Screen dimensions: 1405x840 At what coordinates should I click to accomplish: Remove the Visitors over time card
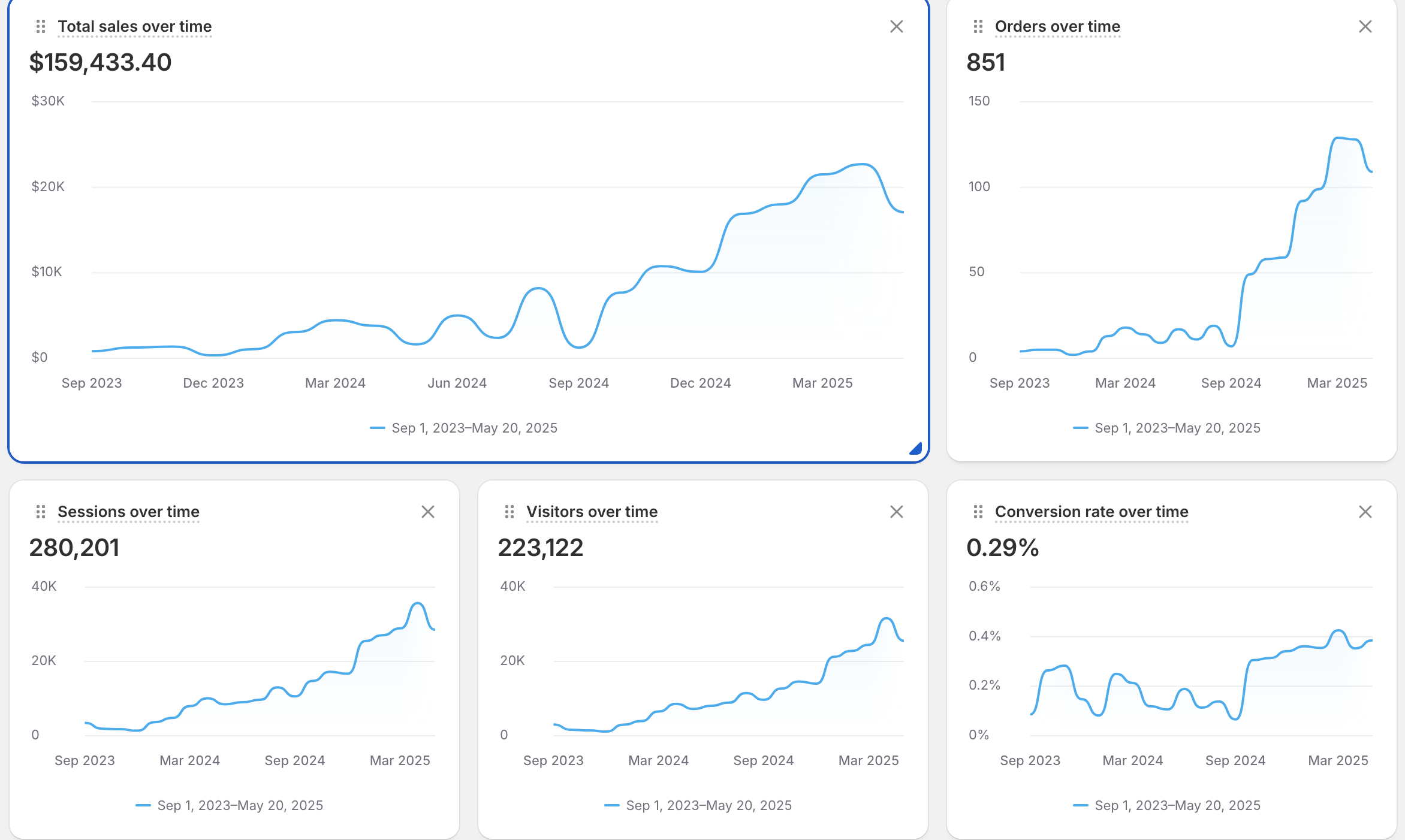pyautogui.click(x=896, y=512)
